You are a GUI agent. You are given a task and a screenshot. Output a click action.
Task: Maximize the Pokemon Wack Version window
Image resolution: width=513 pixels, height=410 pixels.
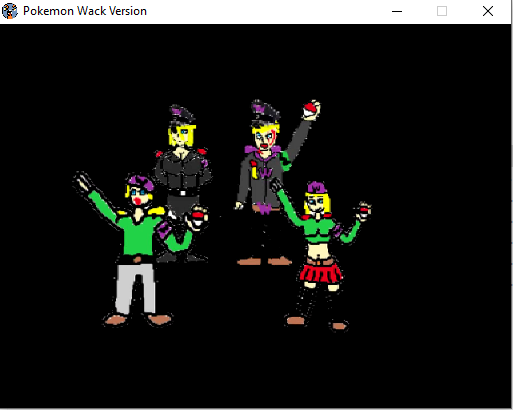442,11
